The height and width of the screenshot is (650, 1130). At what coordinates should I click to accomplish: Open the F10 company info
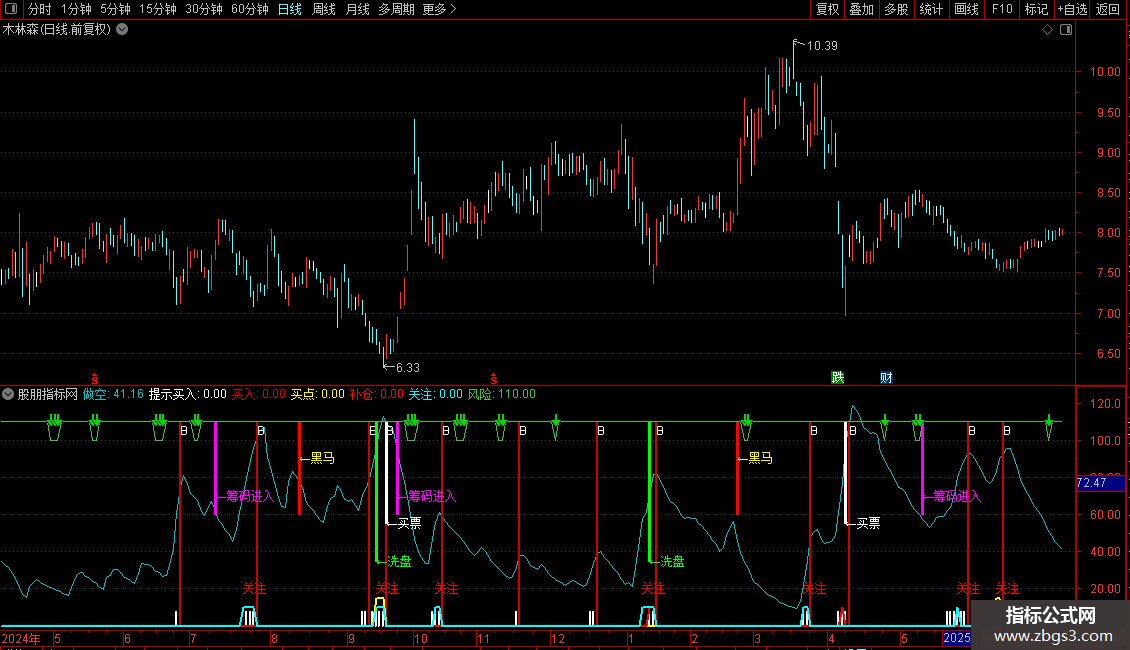click(x=1002, y=9)
